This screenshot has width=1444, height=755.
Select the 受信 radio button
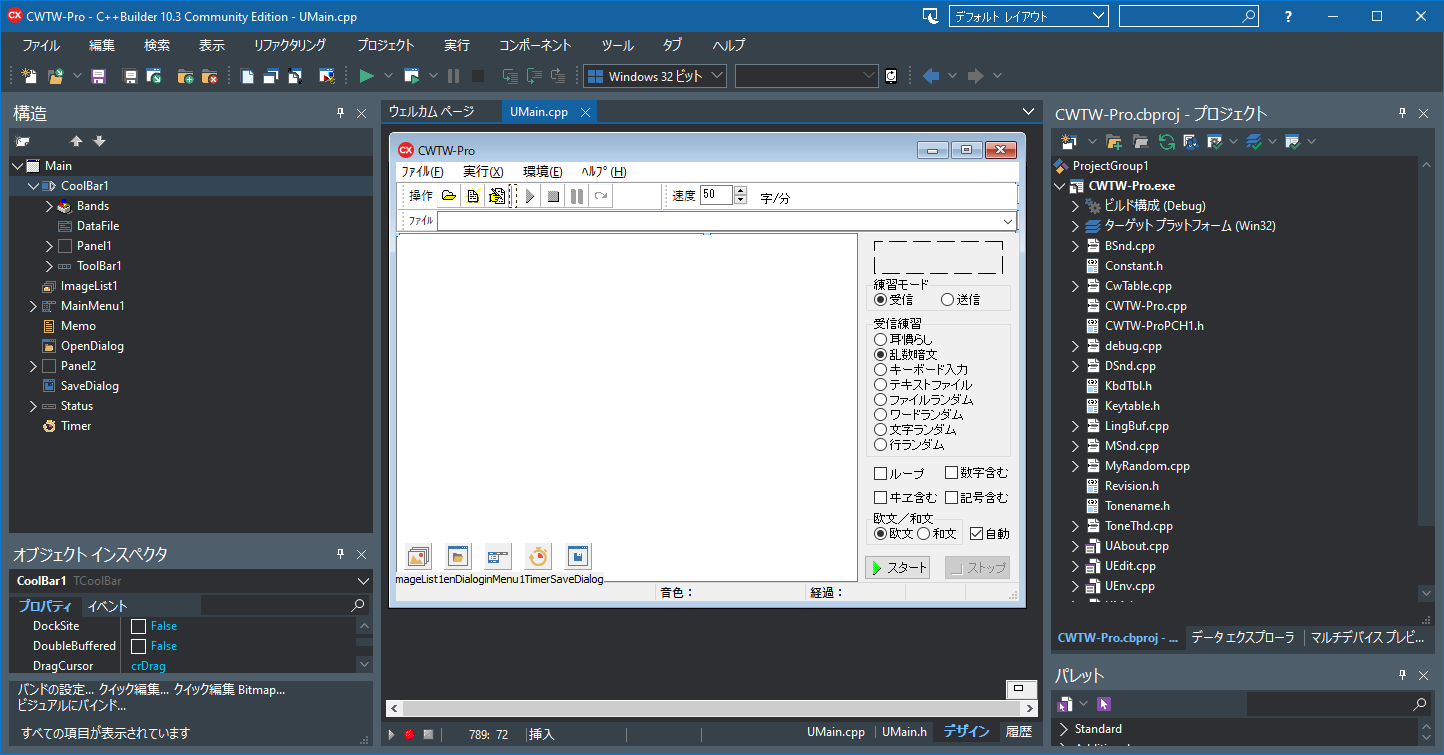[x=893, y=299]
